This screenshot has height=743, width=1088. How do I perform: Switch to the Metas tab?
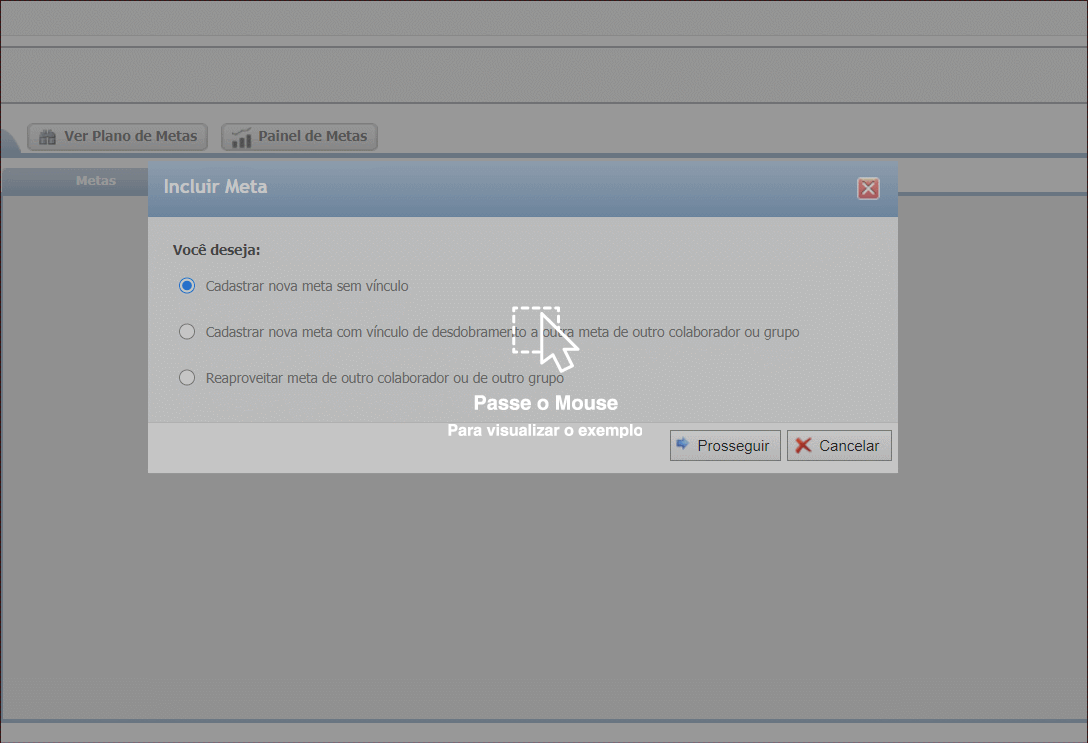pos(96,181)
